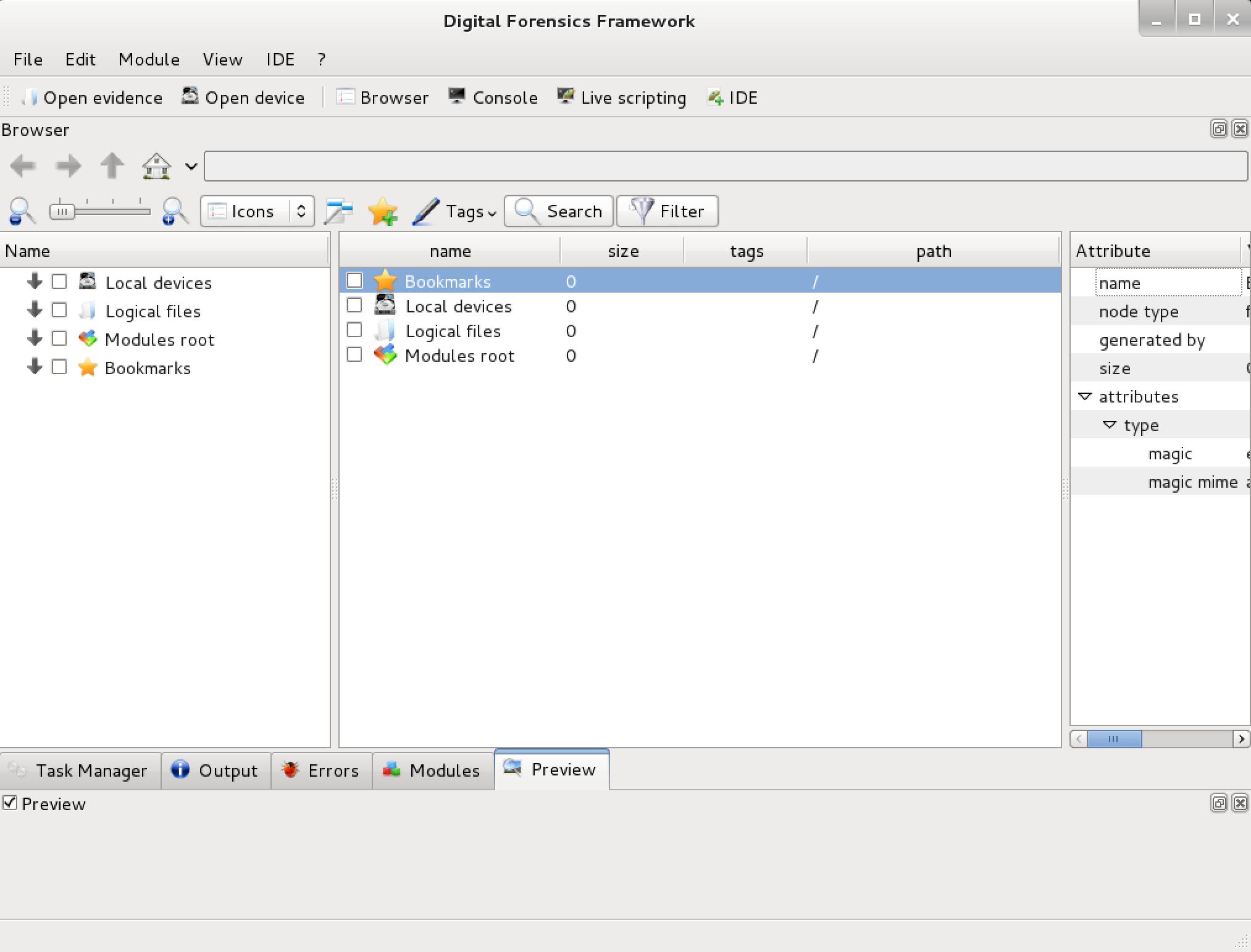Open the Edit menu
This screenshot has width=1251, height=952.
(80, 59)
